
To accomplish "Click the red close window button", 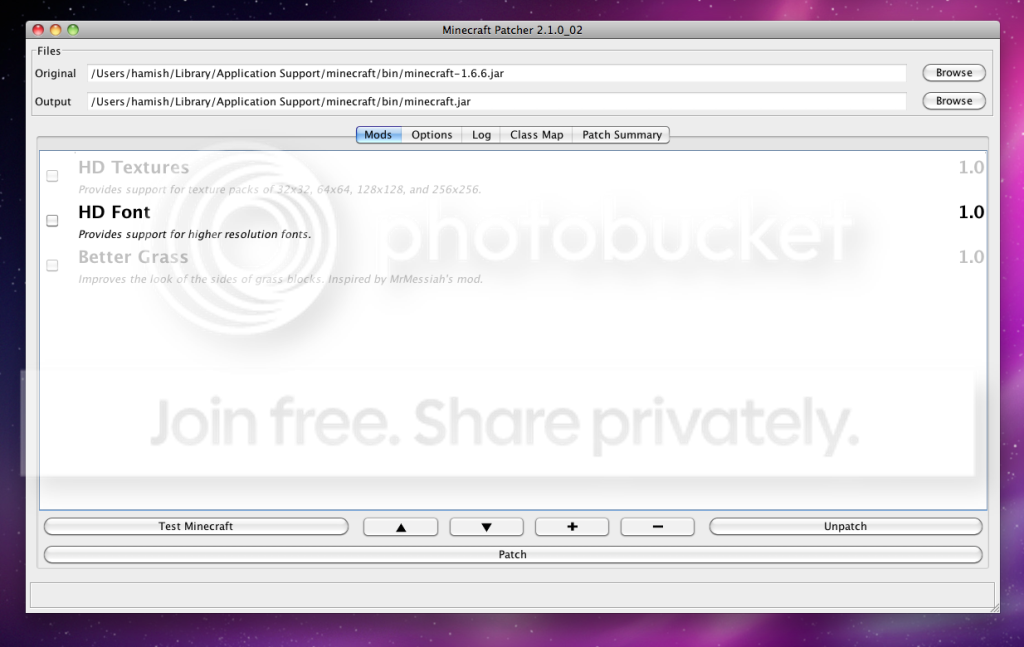I will (x=38, y=30).
